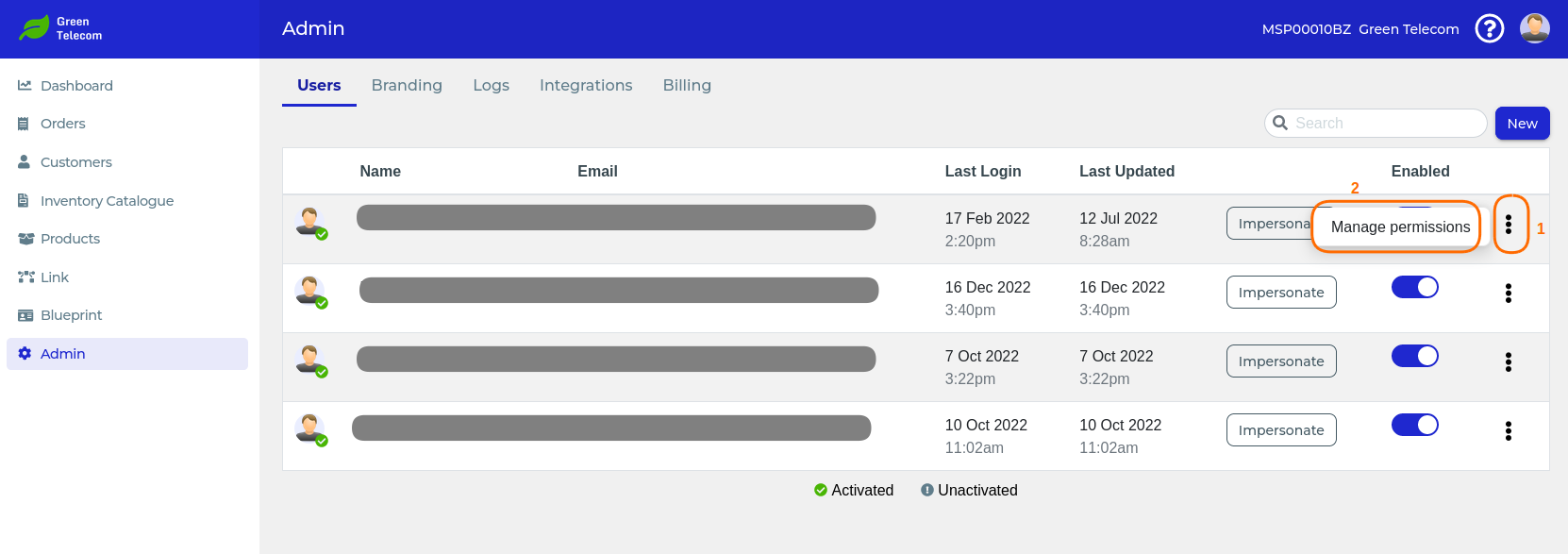
Task: Toggle Enabled switch for 7 Oct 2022 user
Action: pyautogui.click(x=1414, y=356)
